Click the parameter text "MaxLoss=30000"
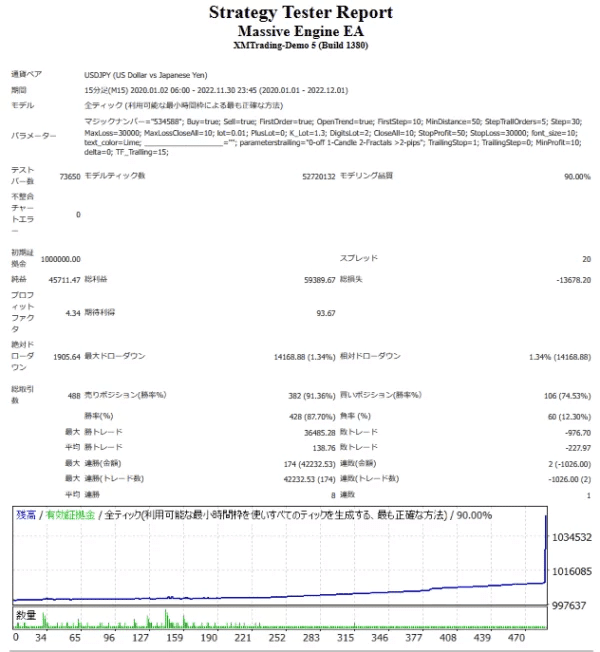The height and width of the screenshot is (652, 600). pyautogui.click(x=112, y=133)
